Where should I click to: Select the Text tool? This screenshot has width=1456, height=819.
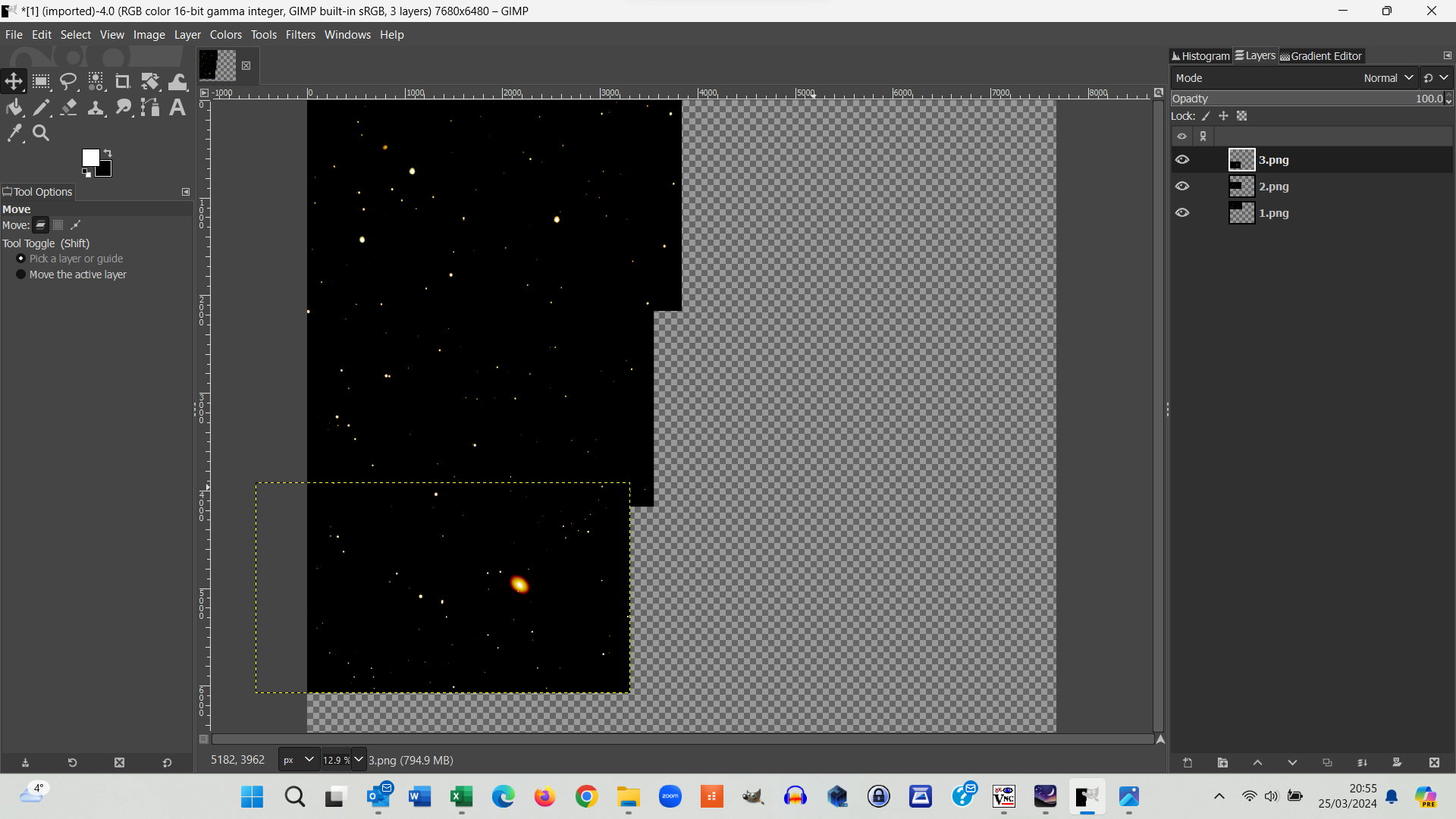(177, 108)
